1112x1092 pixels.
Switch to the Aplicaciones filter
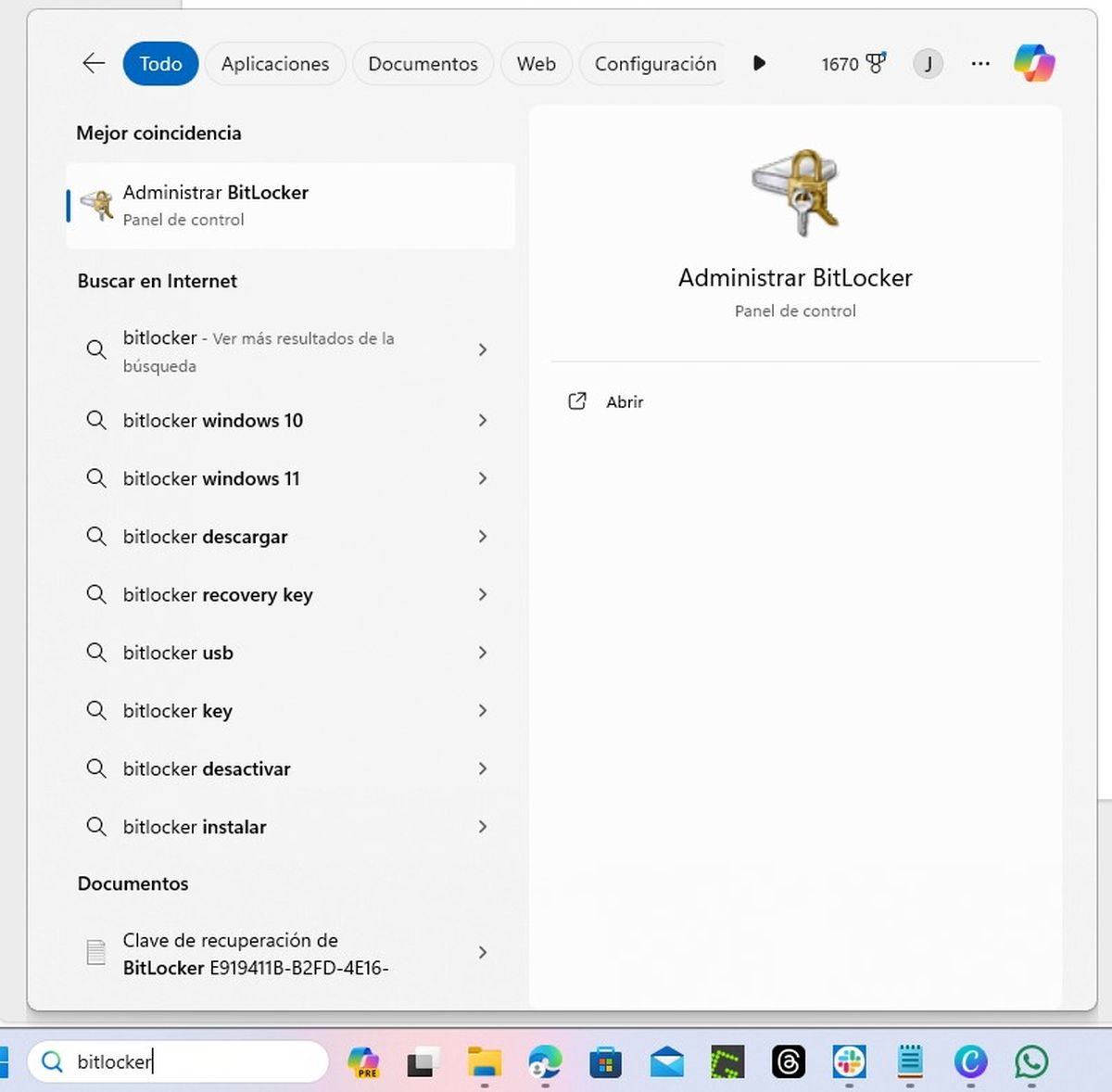275,63
